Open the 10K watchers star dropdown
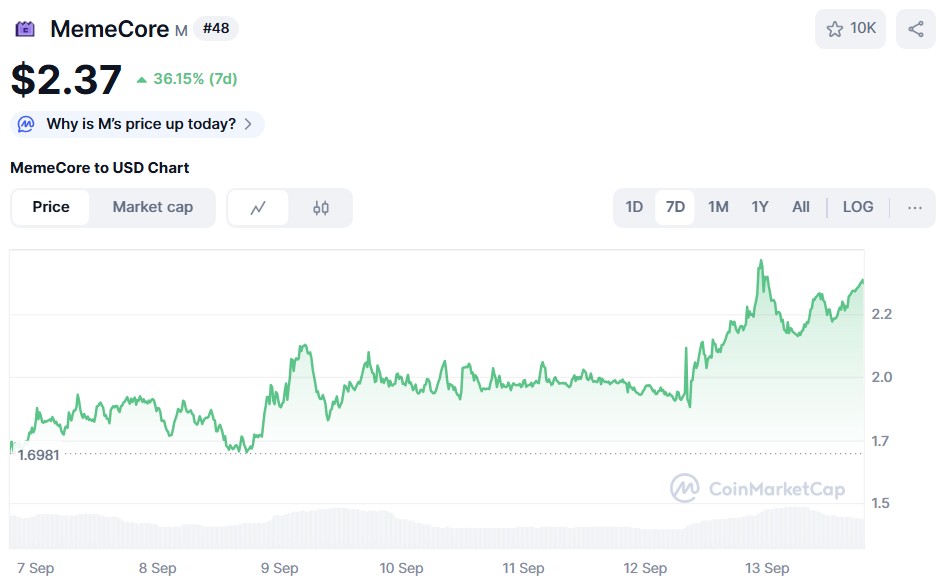Screen dimensions: 948x582 (x=850, y=29)
